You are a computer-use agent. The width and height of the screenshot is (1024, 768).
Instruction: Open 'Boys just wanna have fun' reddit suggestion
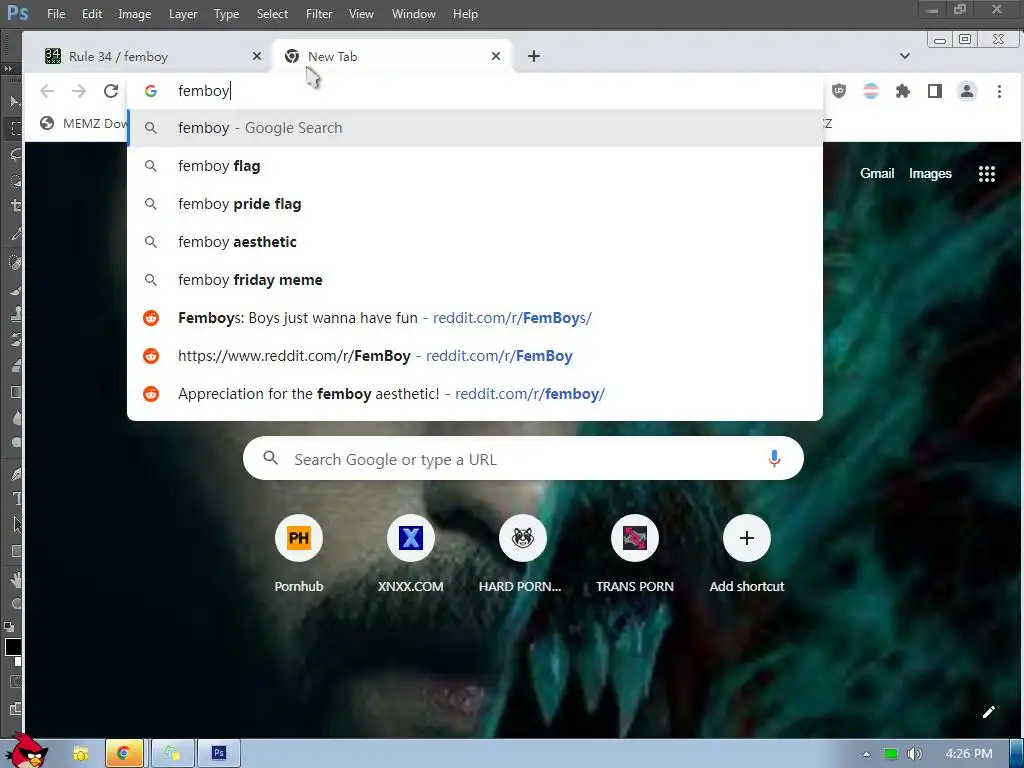(x=475, y=318)
